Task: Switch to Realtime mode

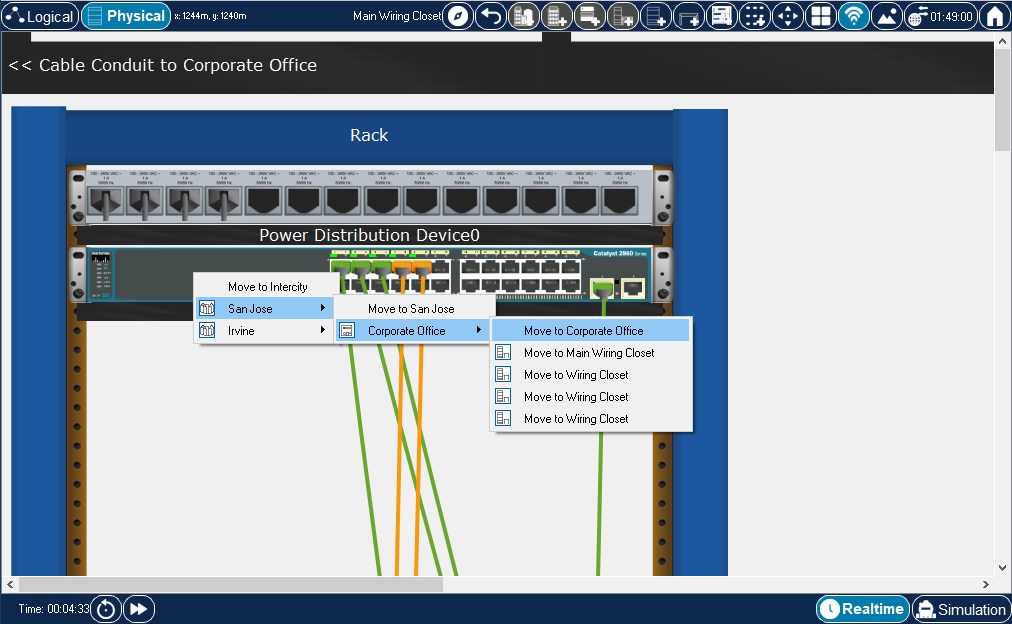Action: click(862, 609)
